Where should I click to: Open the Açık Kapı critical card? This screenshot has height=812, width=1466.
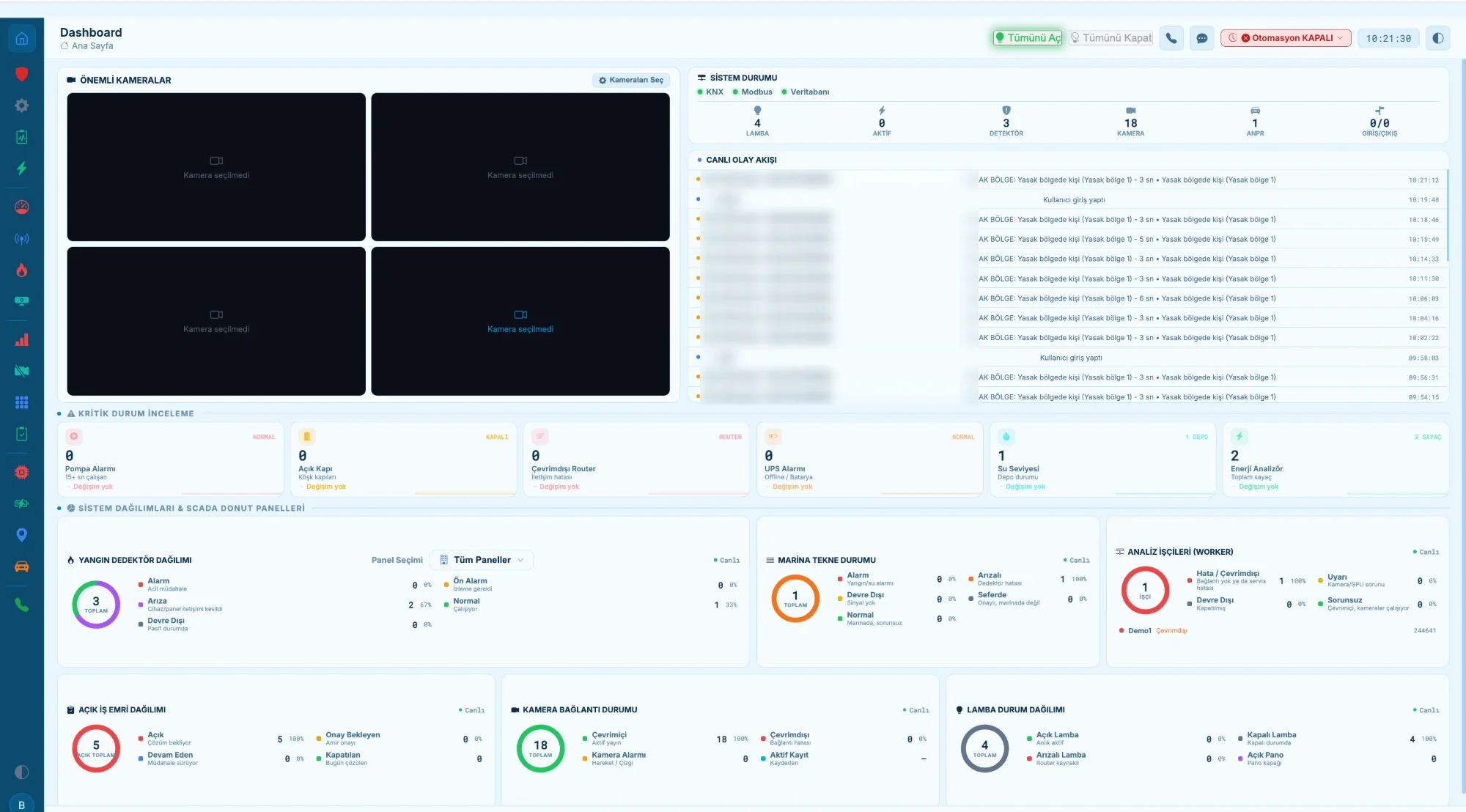click(404, 459)
